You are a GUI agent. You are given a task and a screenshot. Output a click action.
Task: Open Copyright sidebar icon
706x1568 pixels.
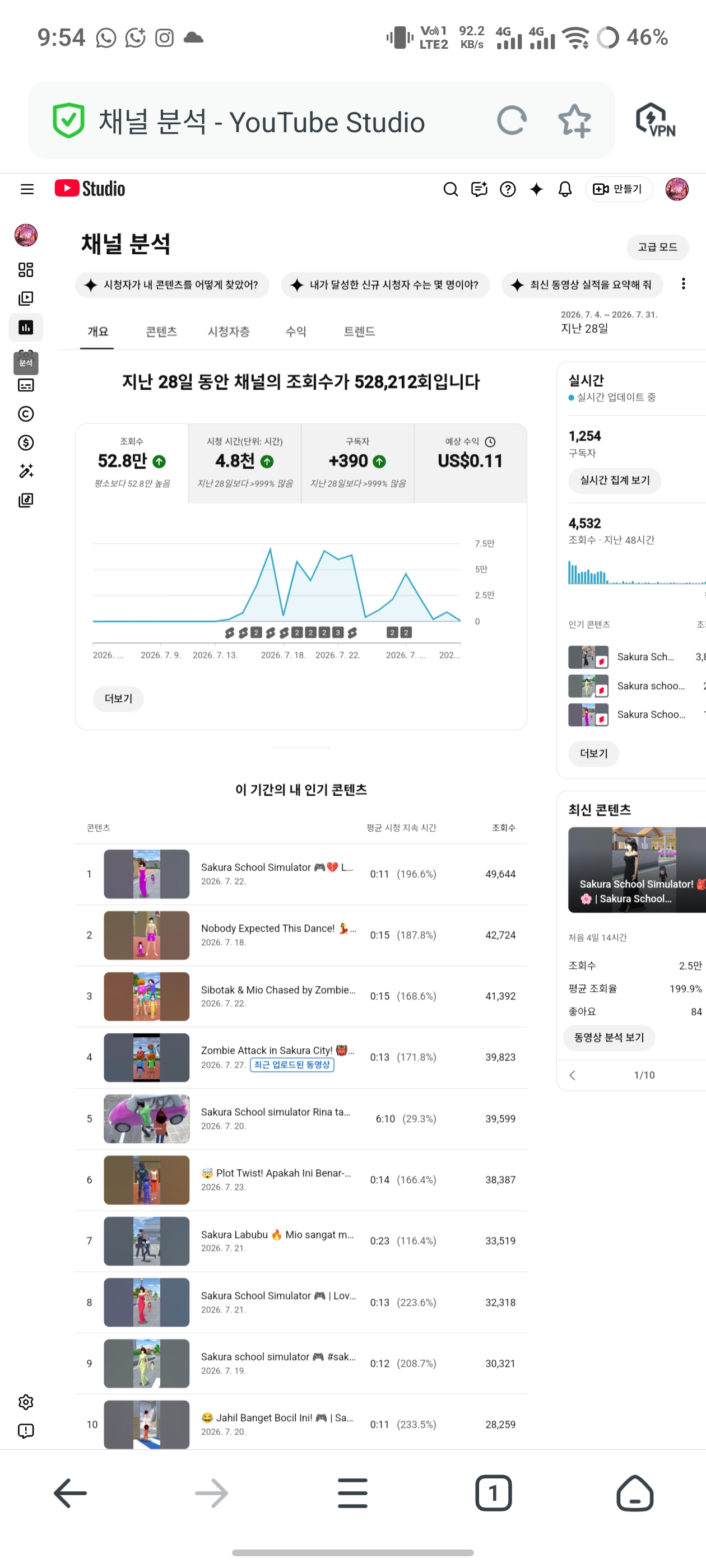point(26,414)
